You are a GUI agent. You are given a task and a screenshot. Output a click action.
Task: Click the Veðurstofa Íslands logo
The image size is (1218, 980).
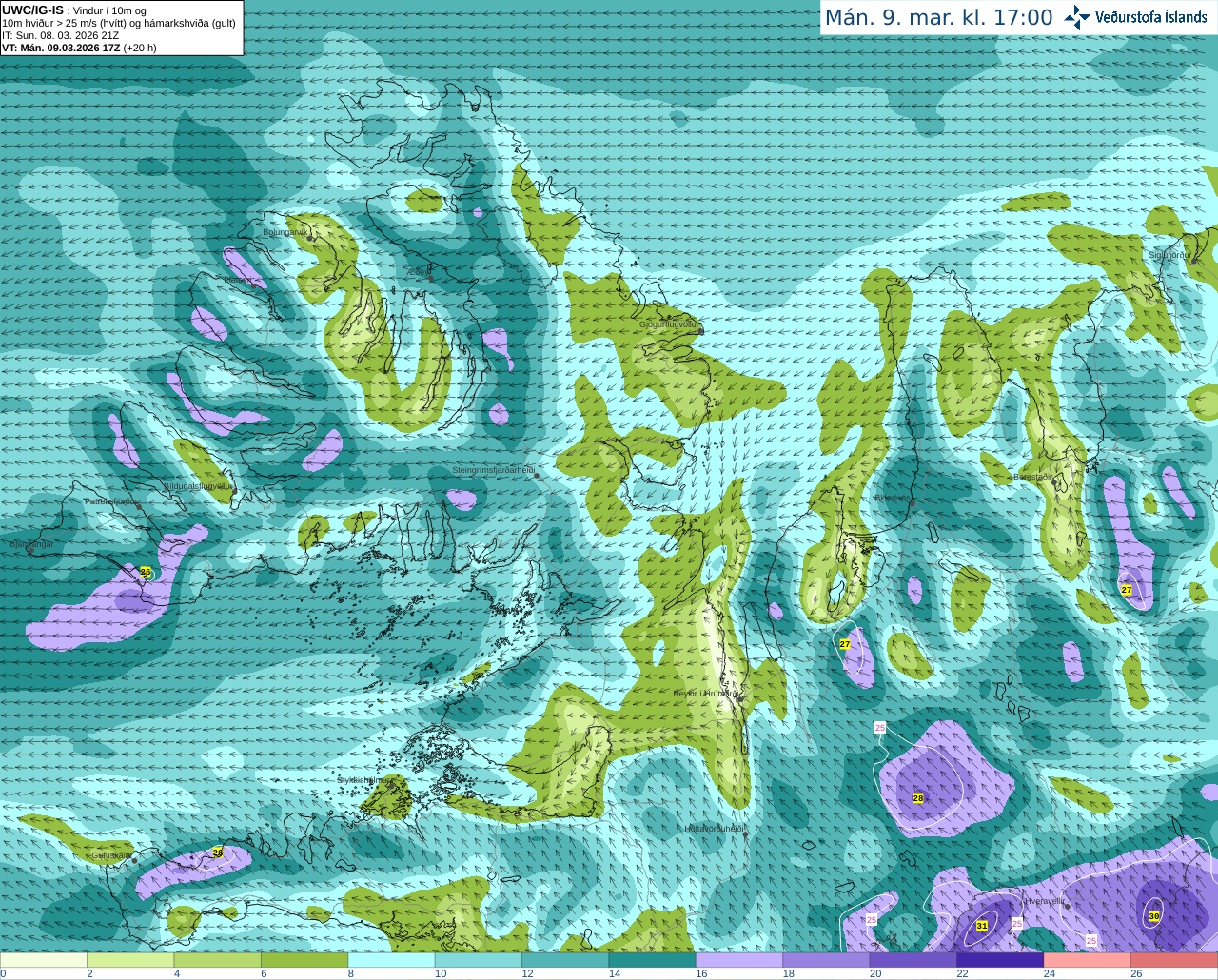click(x=1136, y=17)
